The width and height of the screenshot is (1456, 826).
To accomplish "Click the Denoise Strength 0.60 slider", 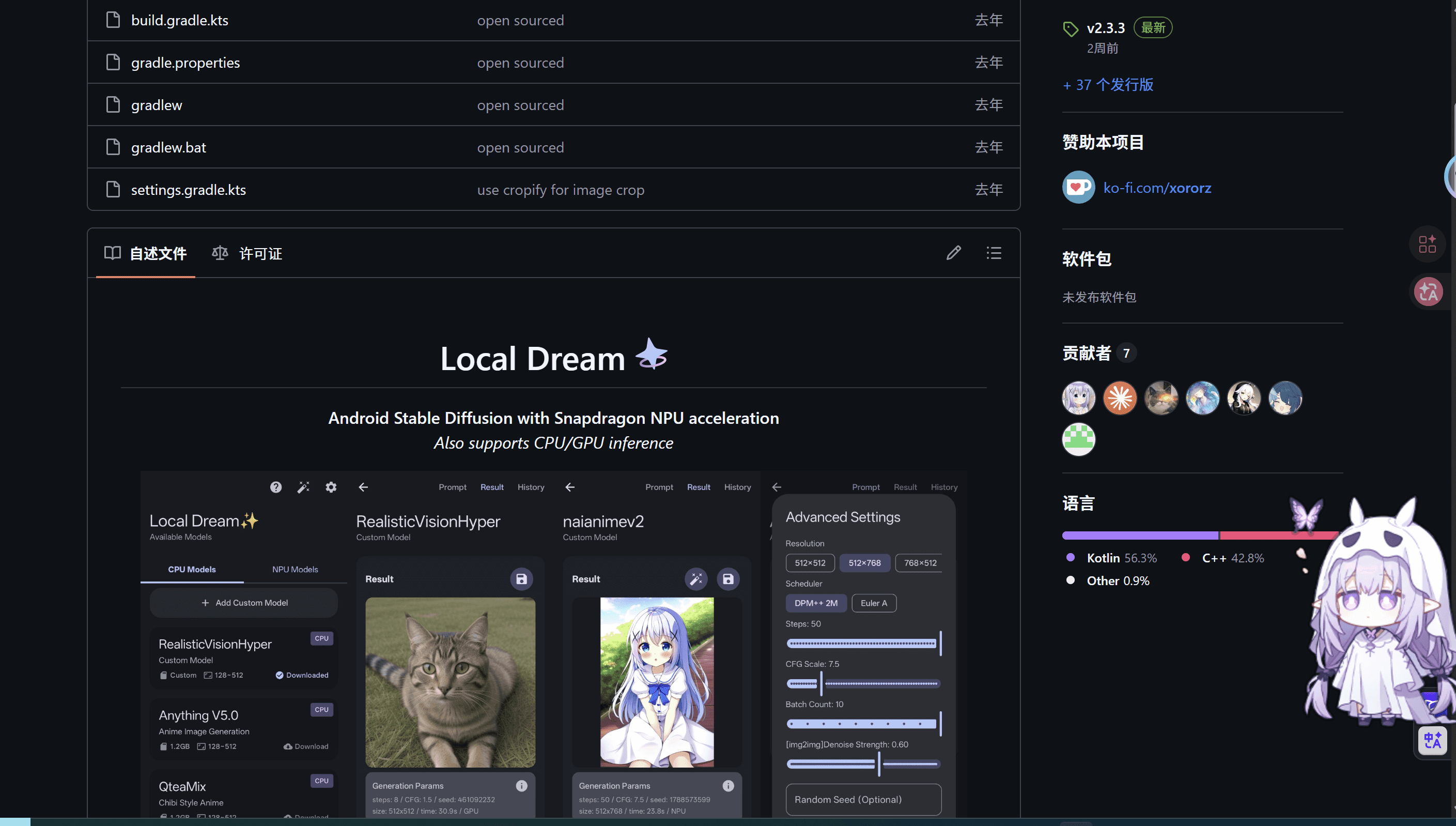I will [x=863, y=764].
